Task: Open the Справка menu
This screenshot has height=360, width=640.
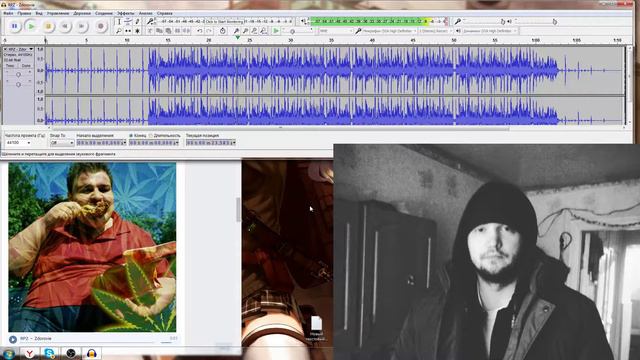Action: coord(164,13)
